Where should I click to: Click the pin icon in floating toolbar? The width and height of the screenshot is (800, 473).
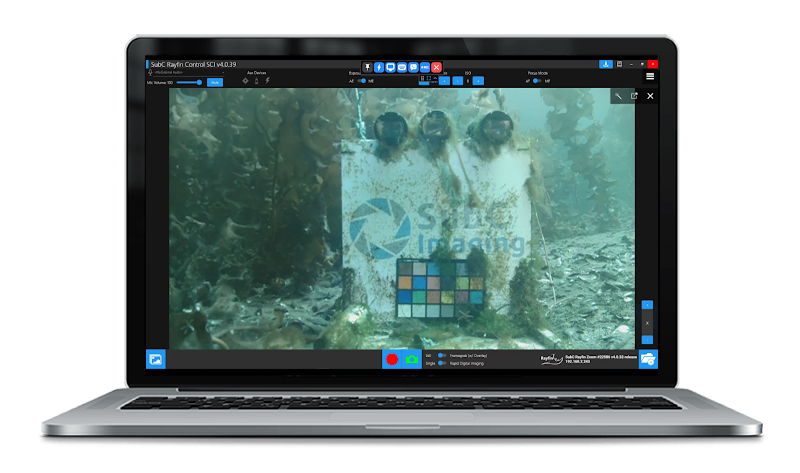click(x=367, y=67)
